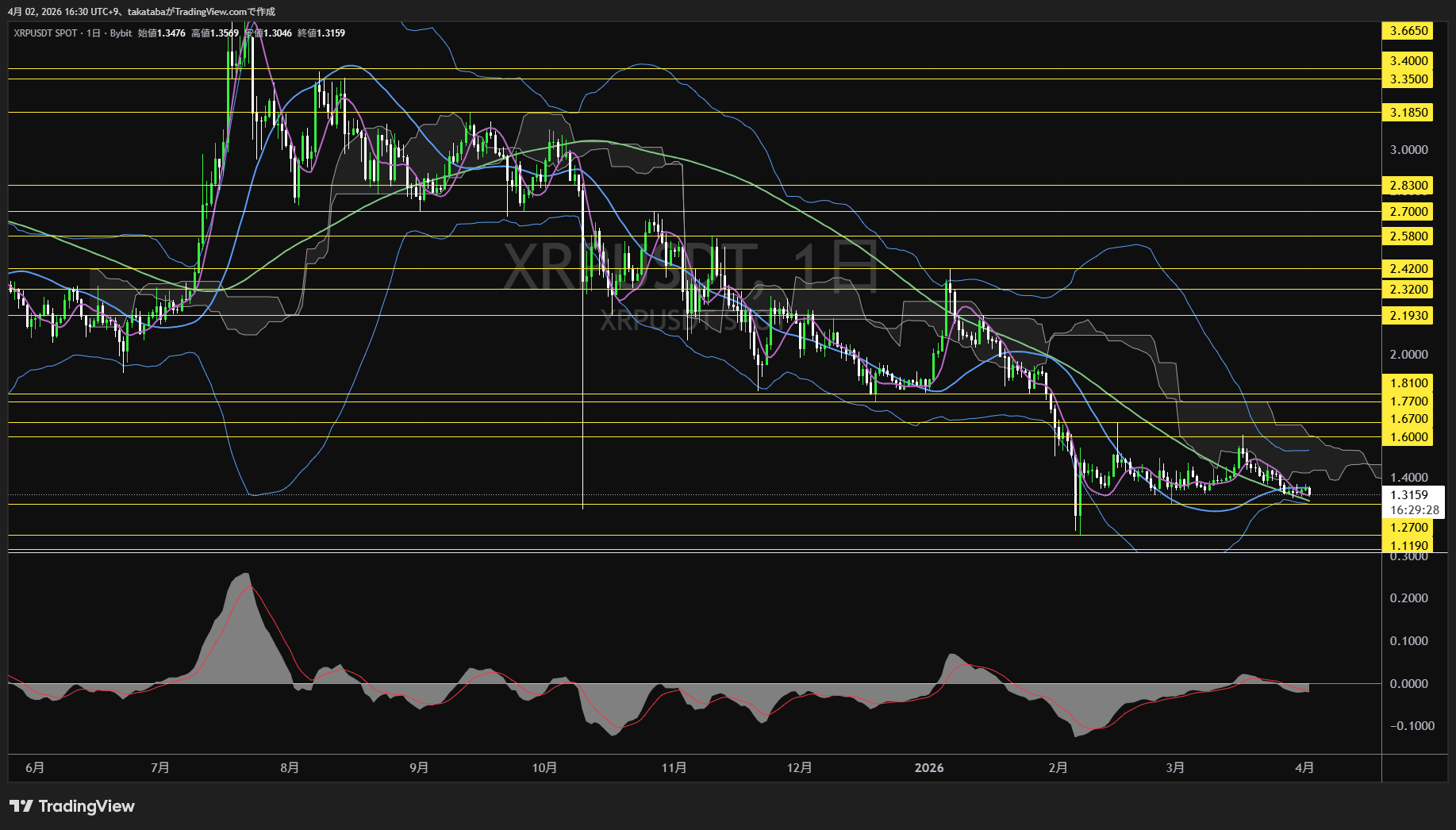Click the 4月 marker on time axis
This screenshot has height=830, width=1456.
[1304, 768]
